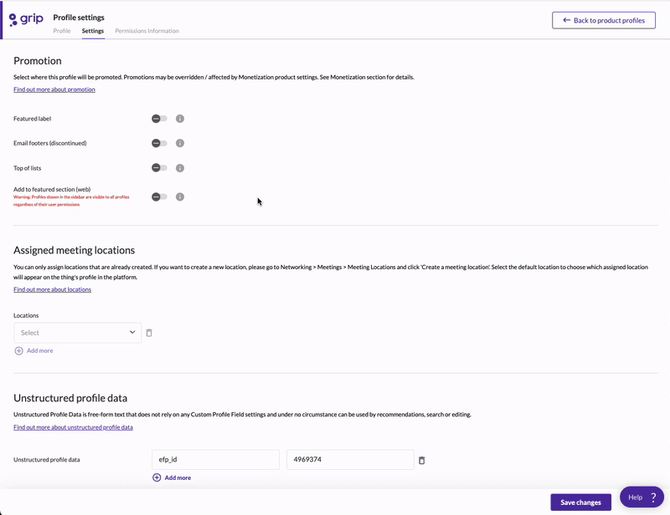
Task: Delete the efp_id unstructured data row
Action: [421, 460]
